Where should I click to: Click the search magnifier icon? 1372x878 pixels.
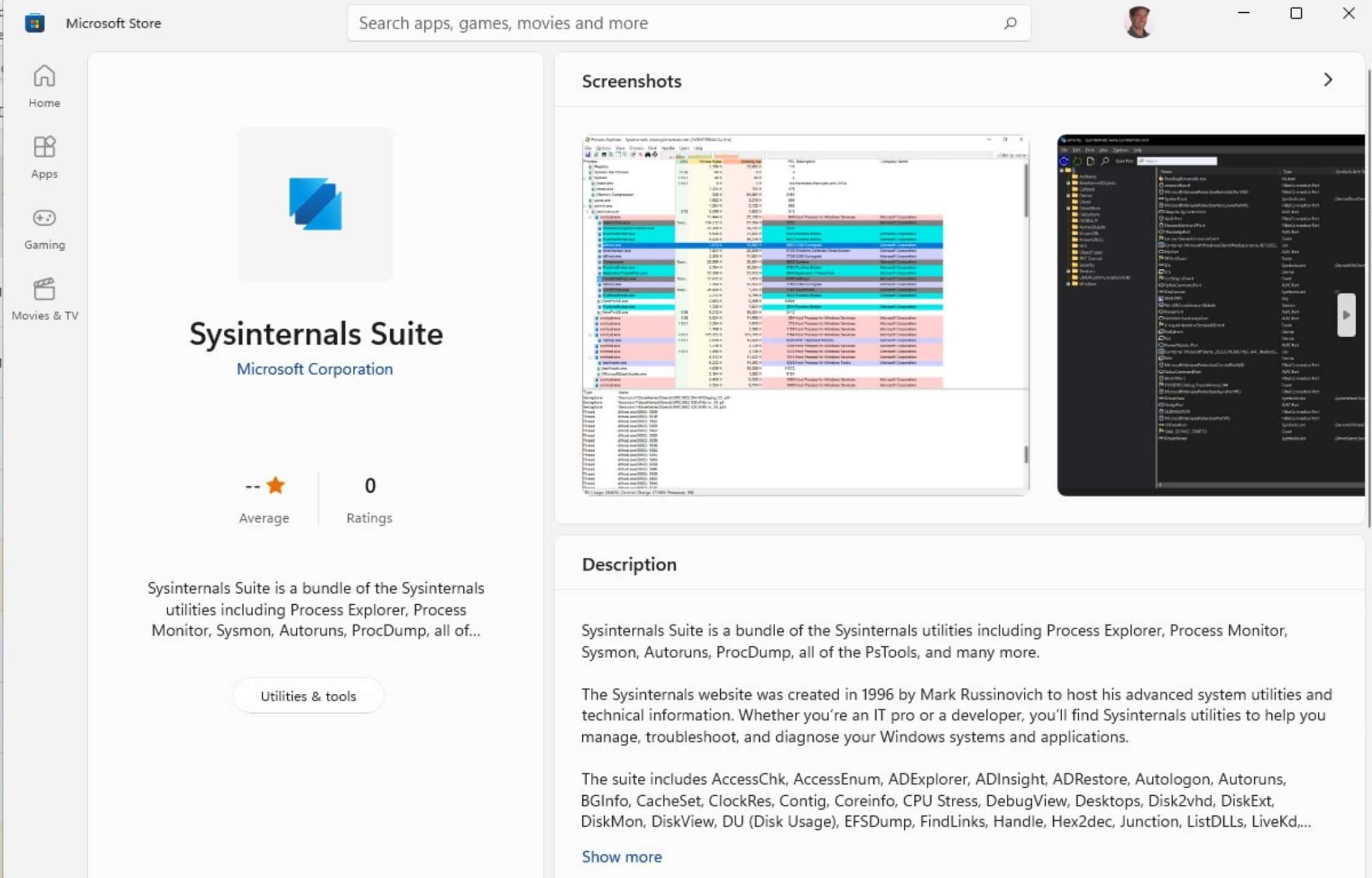[1010, 22]
